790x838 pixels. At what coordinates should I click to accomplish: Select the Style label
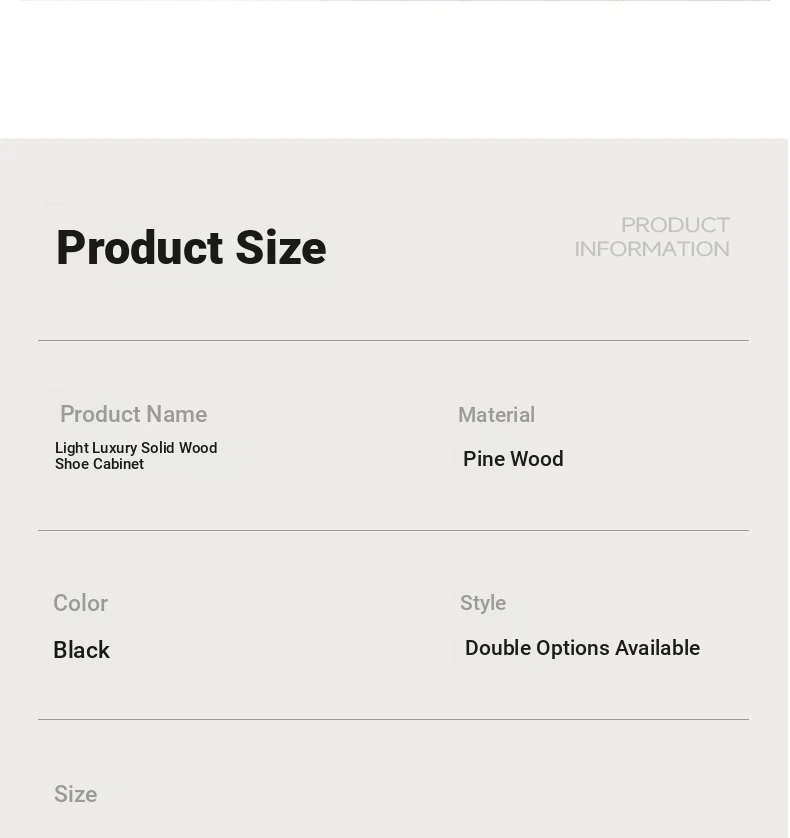pyautogui.click(x=483, y=603)
